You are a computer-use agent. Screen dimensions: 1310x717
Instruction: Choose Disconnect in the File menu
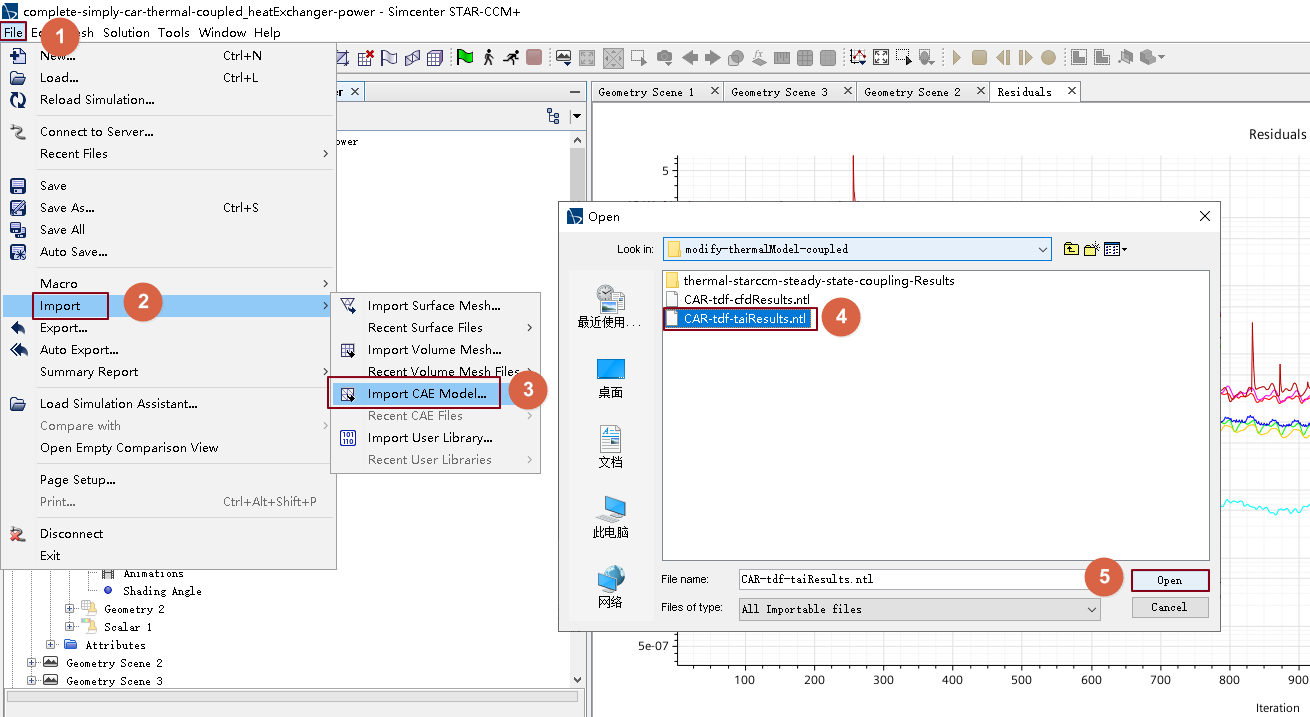168,534
